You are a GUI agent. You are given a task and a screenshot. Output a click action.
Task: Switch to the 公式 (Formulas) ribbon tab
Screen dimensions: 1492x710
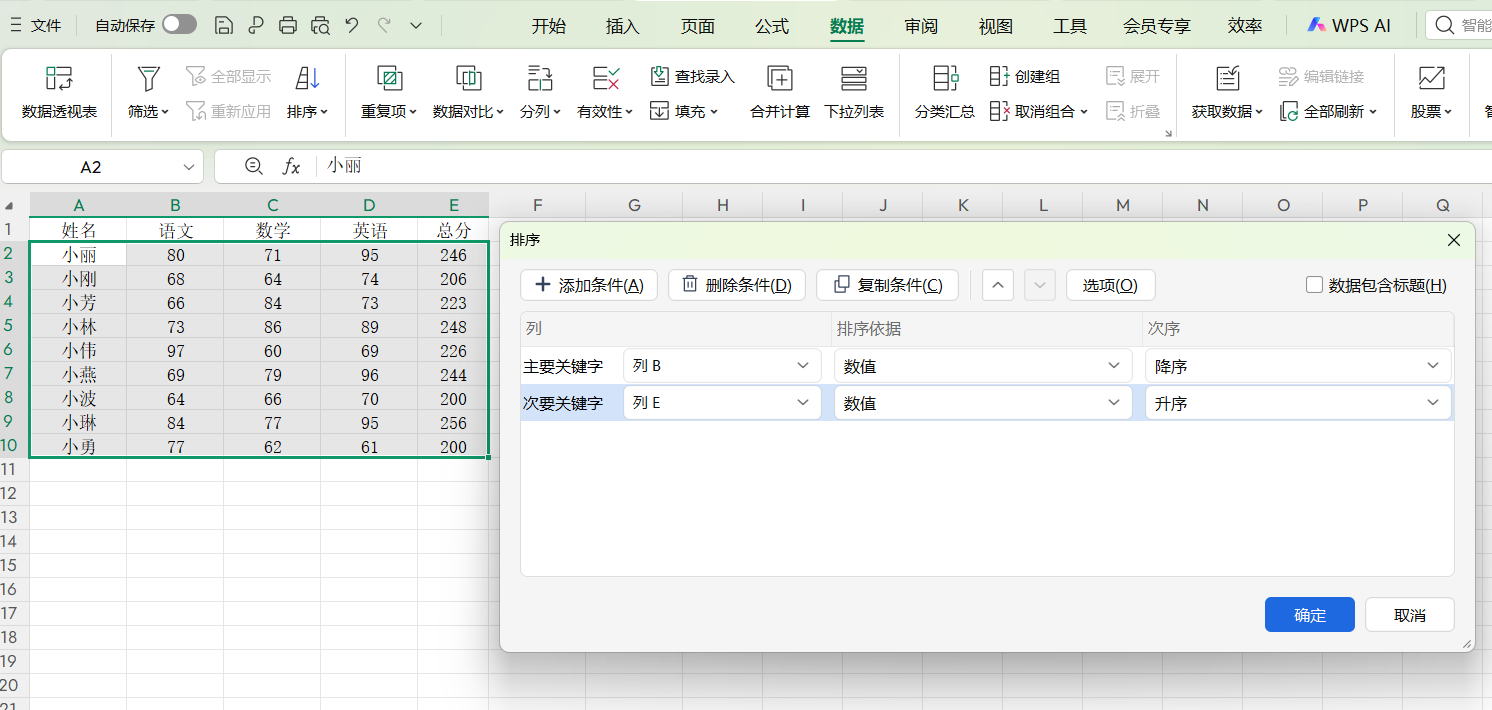click(771, 26)
